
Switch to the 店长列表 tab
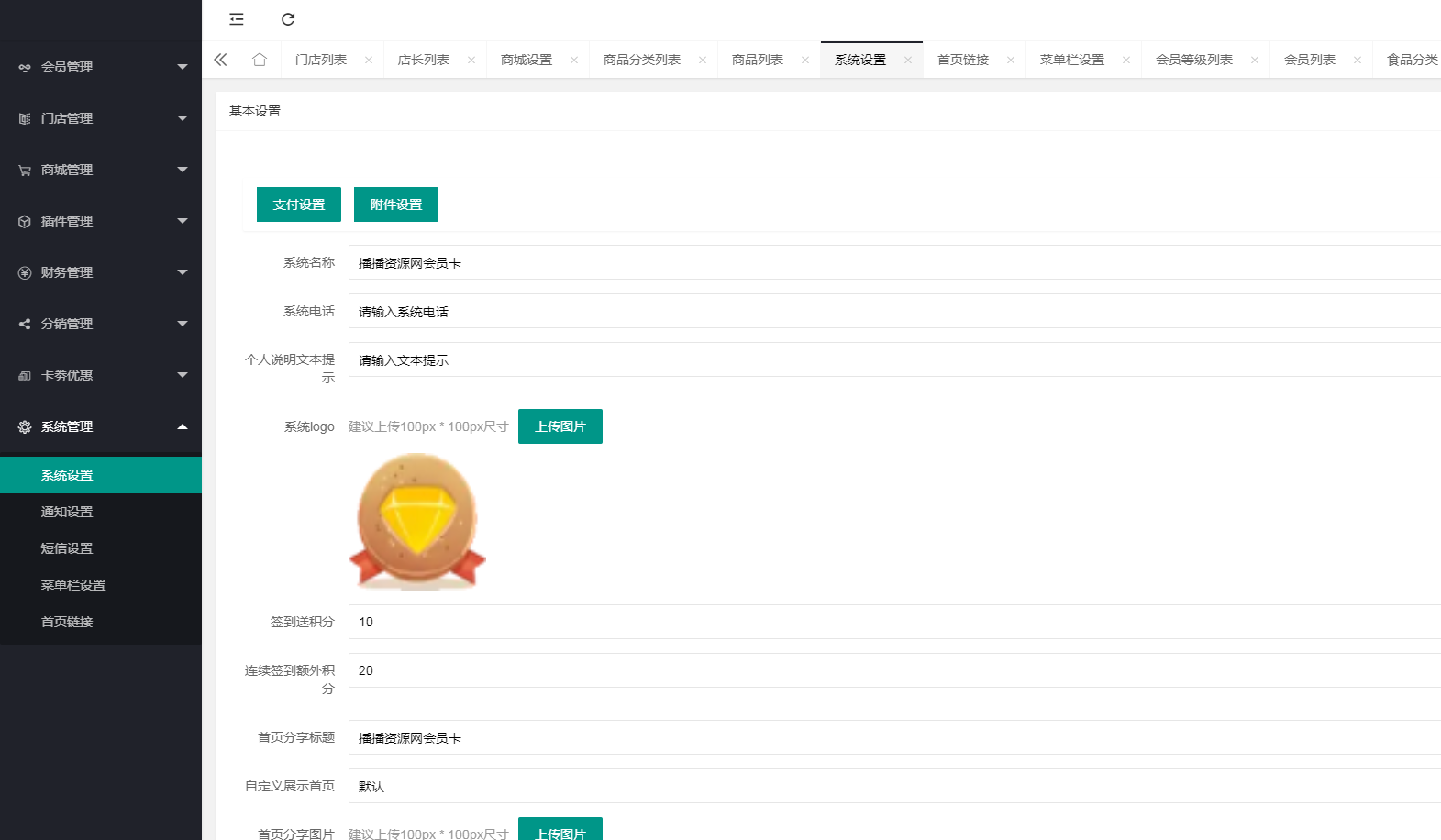424,60
